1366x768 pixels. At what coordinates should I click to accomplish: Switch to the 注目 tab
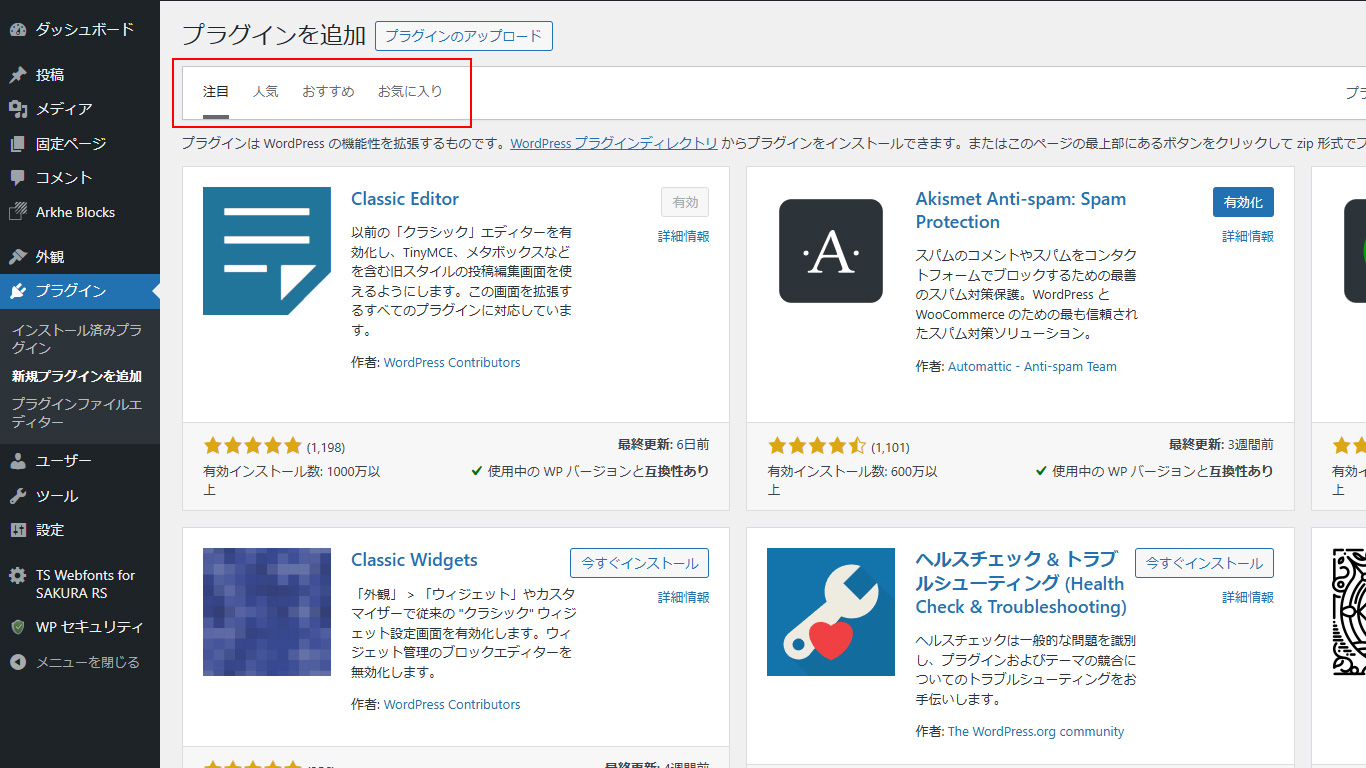tap(216, 91)
